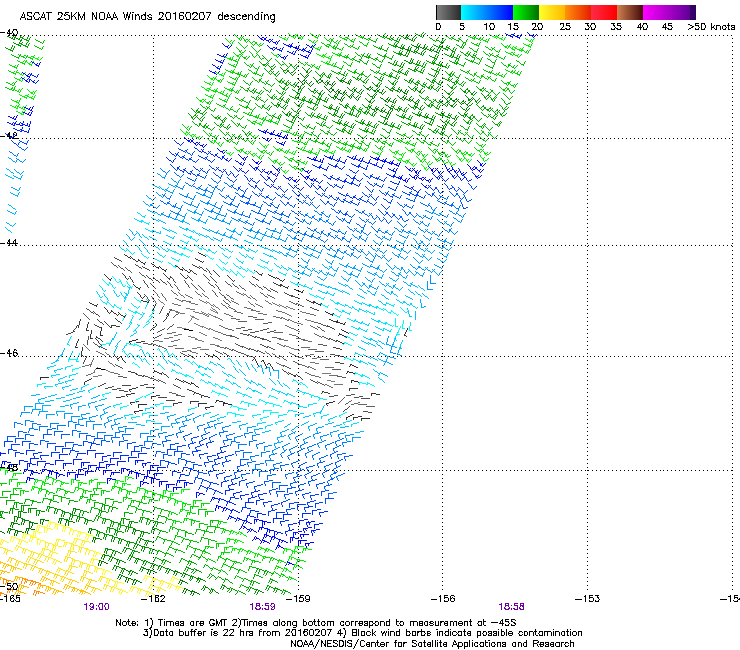The height and width of the screenshot is (650, 740).
Task: Click the green 15-20 knots color band
Action: (x=526, y=12)
